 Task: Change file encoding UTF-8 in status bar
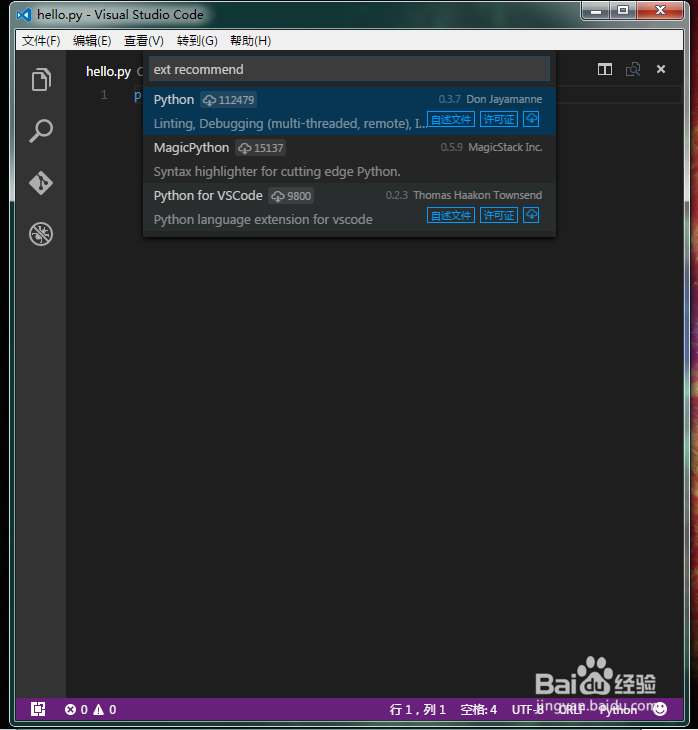[528, 710]
